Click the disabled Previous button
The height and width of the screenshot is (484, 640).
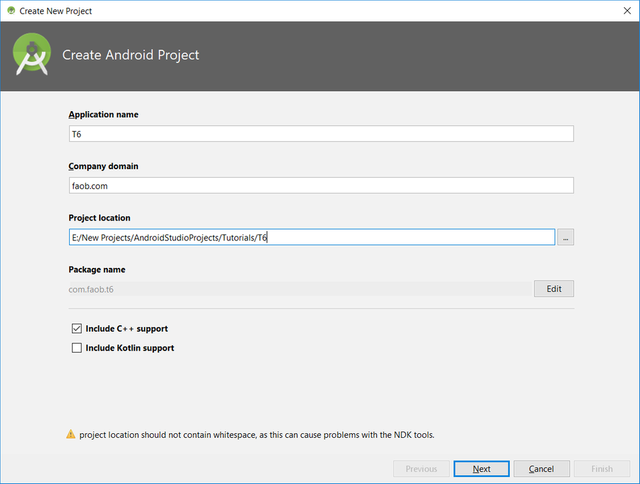[x=421, y=469]
